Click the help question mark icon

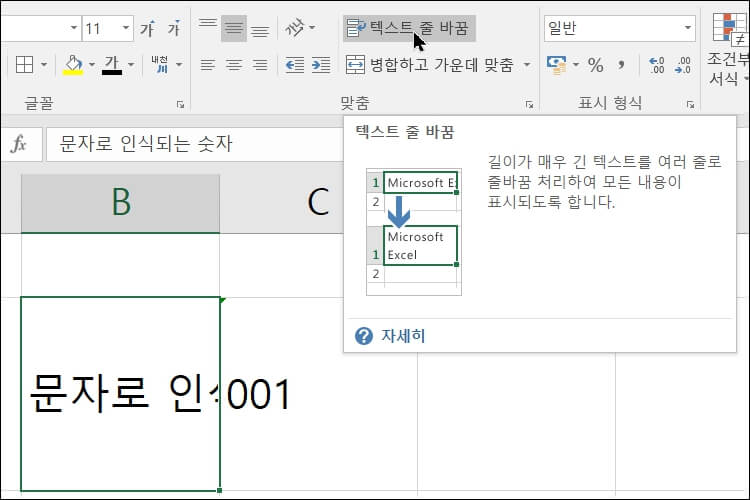tap(364, 336)
